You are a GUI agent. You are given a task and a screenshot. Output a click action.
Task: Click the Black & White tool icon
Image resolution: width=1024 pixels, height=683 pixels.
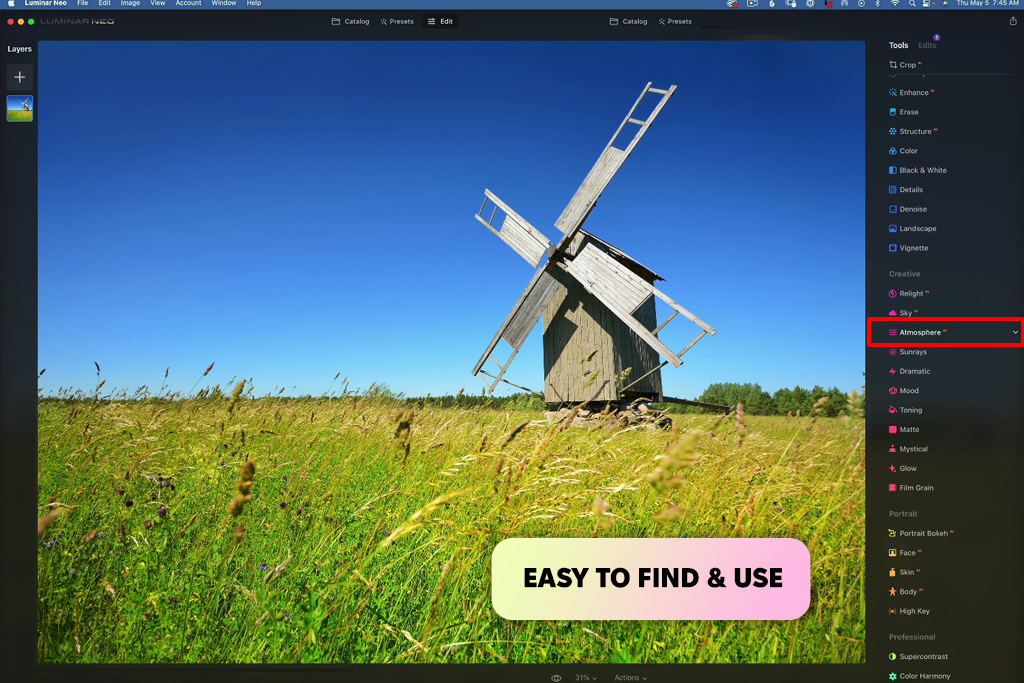[893, 170]
